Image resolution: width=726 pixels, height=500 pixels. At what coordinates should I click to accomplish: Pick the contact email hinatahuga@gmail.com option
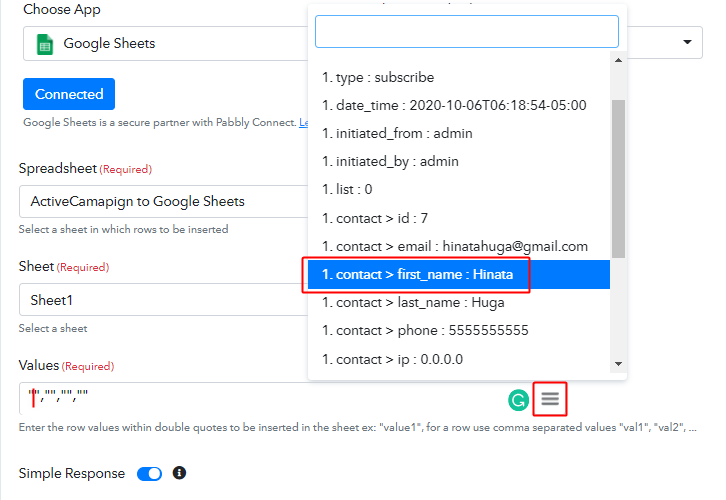(x=459, y=246)
